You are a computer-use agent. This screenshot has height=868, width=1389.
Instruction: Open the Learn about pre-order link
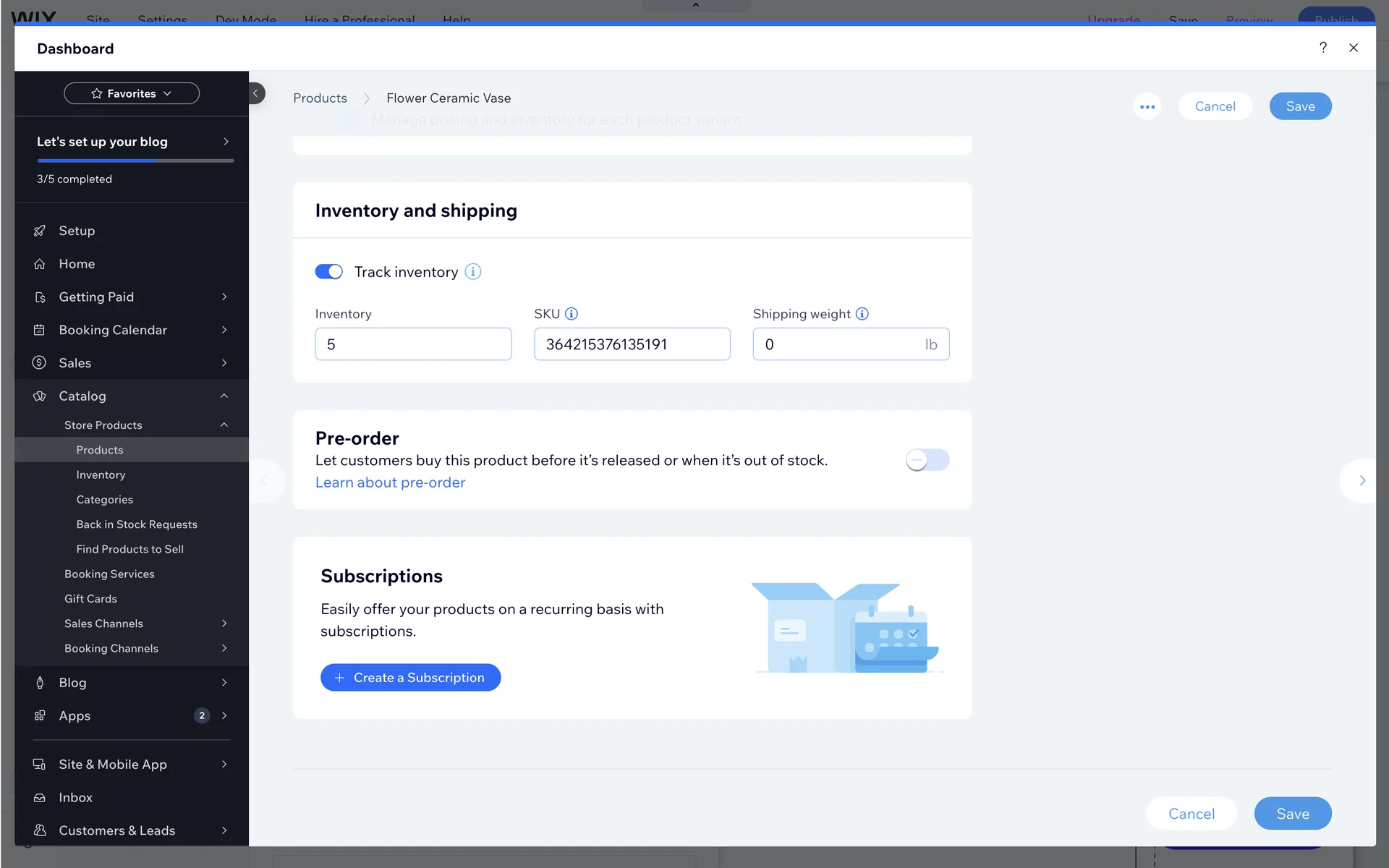tap(390, 482)
